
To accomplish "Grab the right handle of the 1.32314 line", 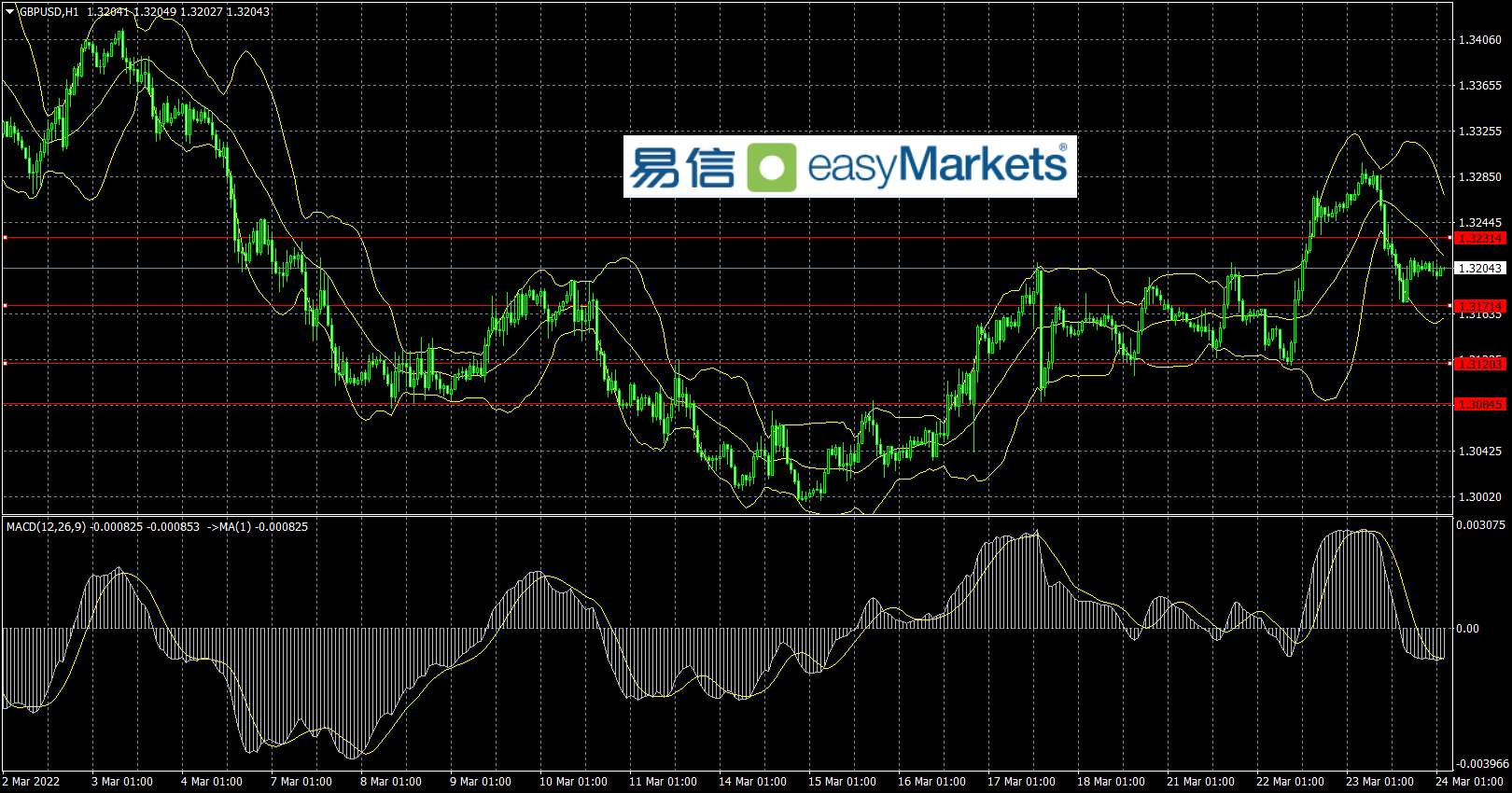I will coord(1449,238).
